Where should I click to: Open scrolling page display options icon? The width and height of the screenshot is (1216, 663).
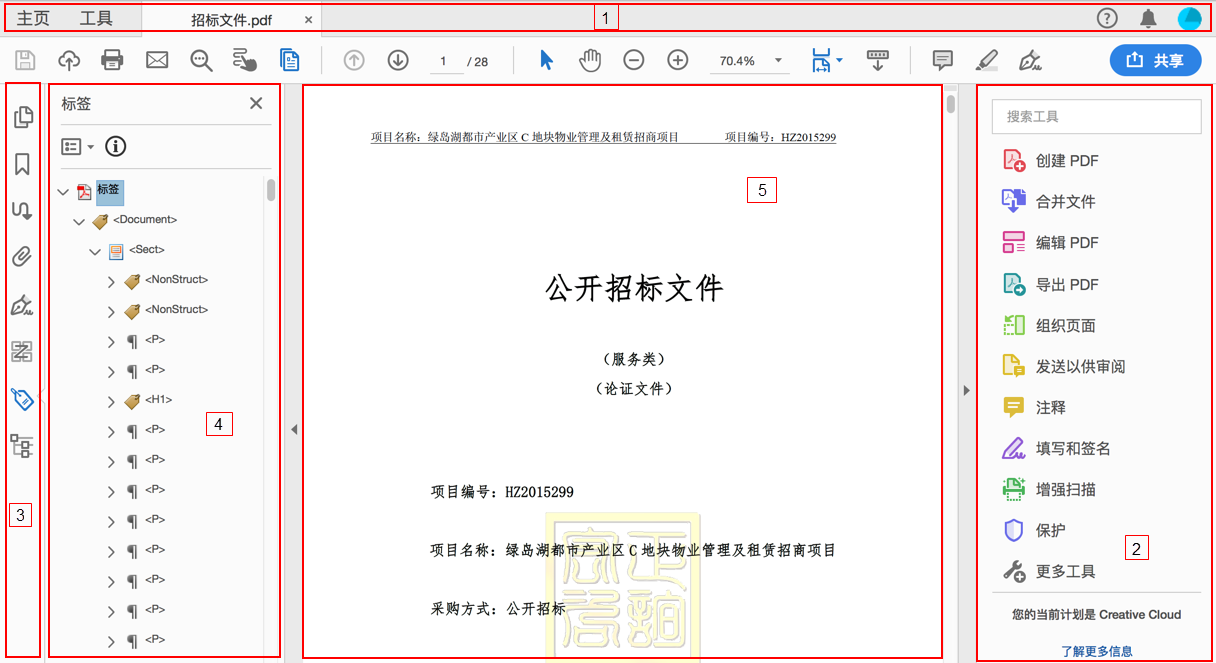(878, 60)
